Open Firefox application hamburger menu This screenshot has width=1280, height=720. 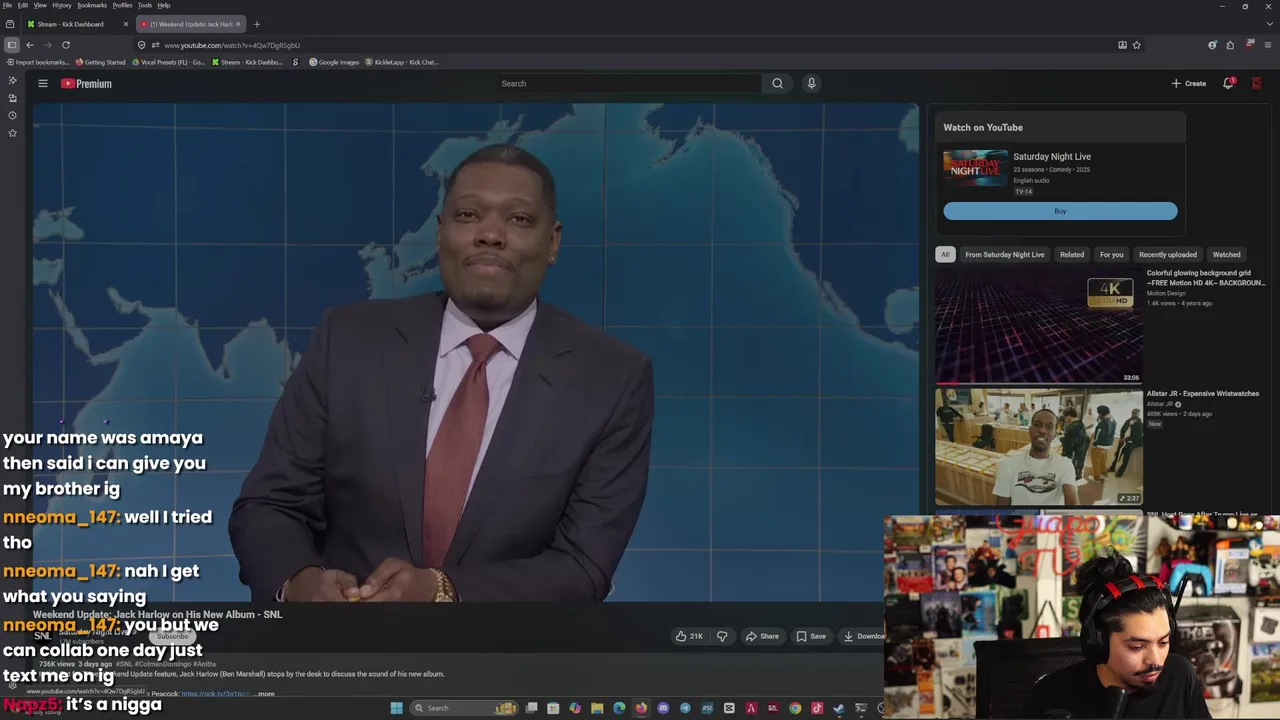(x=1268, y=45)
